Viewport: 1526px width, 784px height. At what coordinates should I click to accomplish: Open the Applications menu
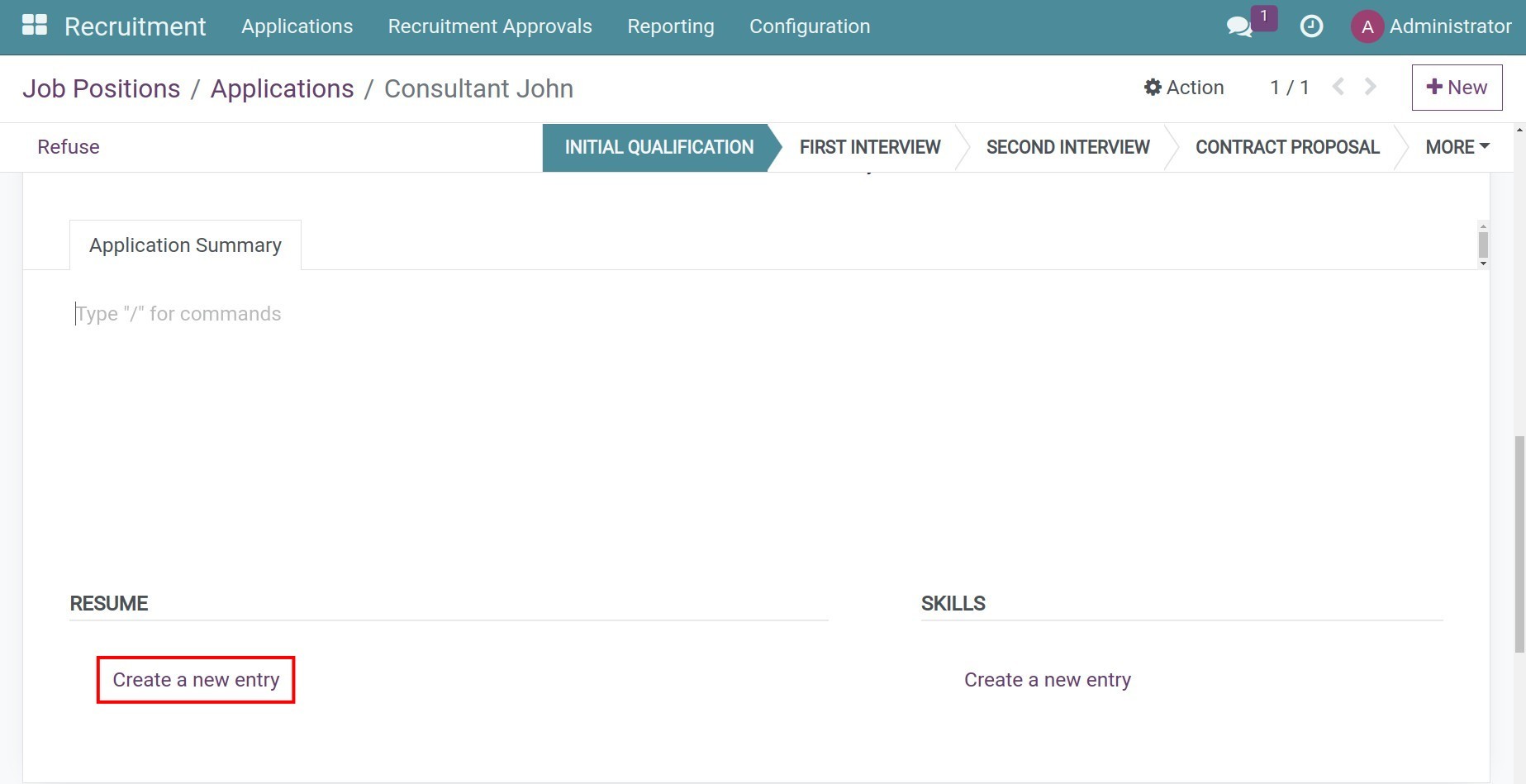[296, 26]
